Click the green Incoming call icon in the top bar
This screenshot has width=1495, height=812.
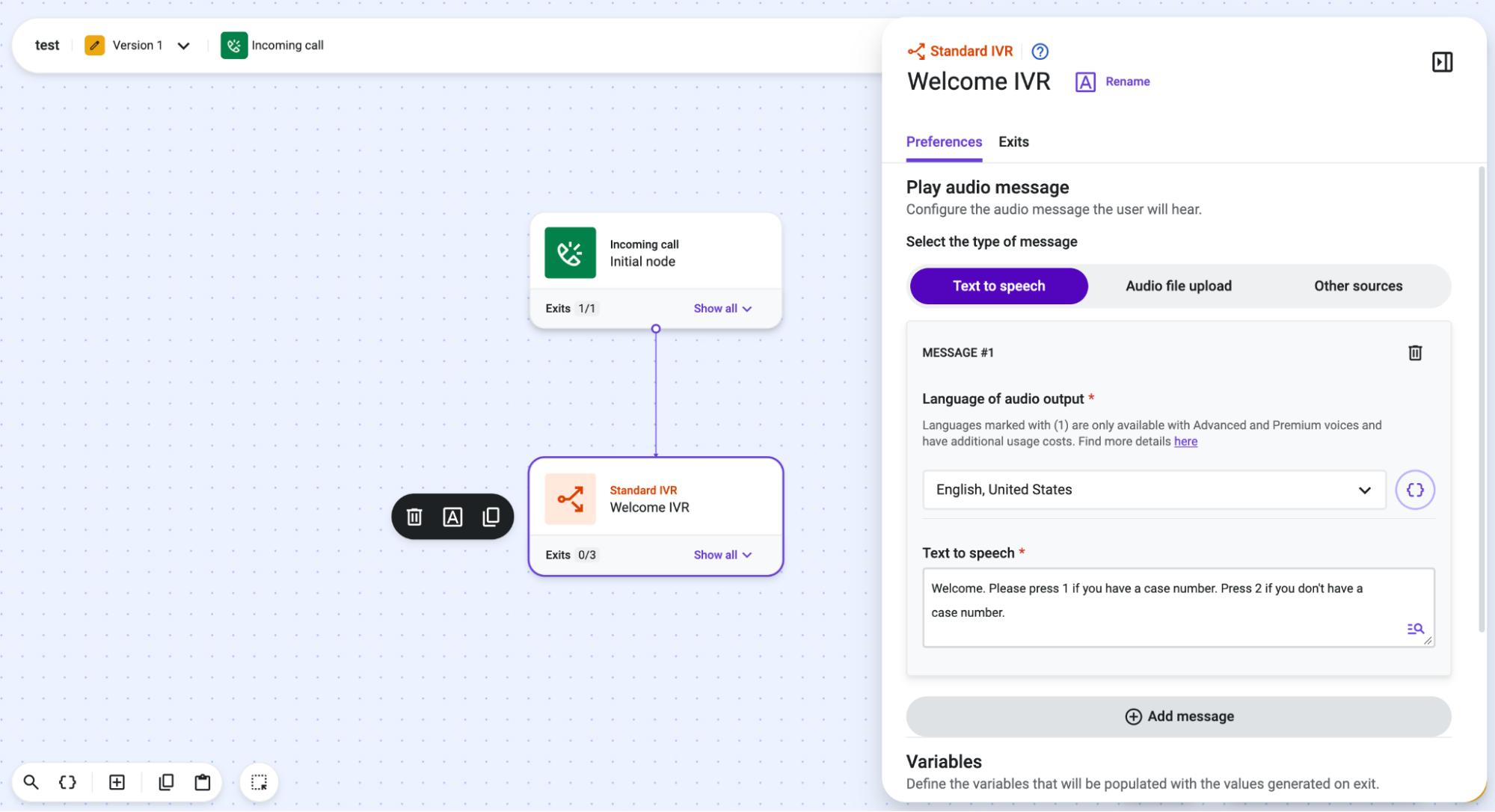tap(234, 46)
